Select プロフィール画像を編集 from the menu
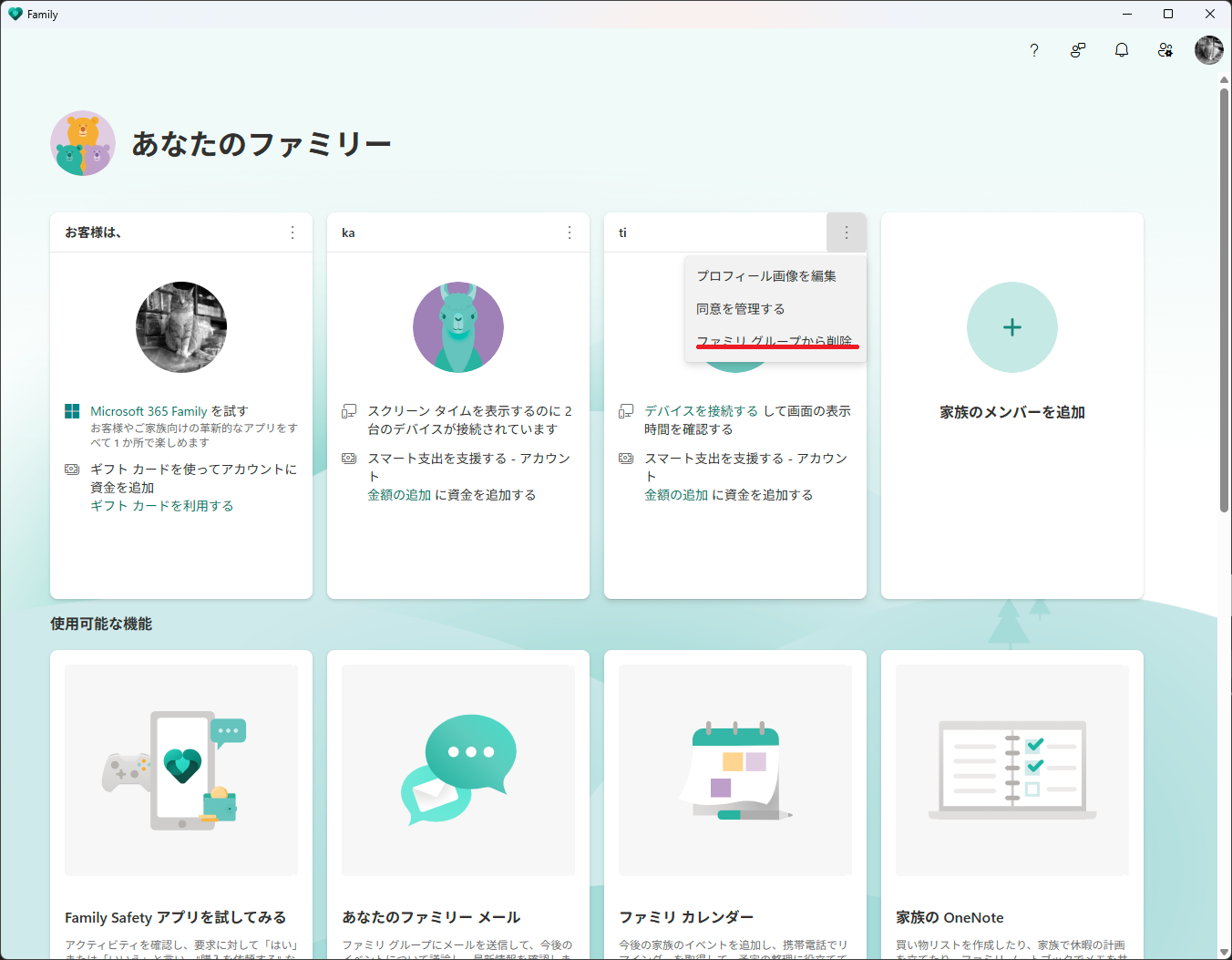This screenshot has width=1232, height=960. (765, 275)
